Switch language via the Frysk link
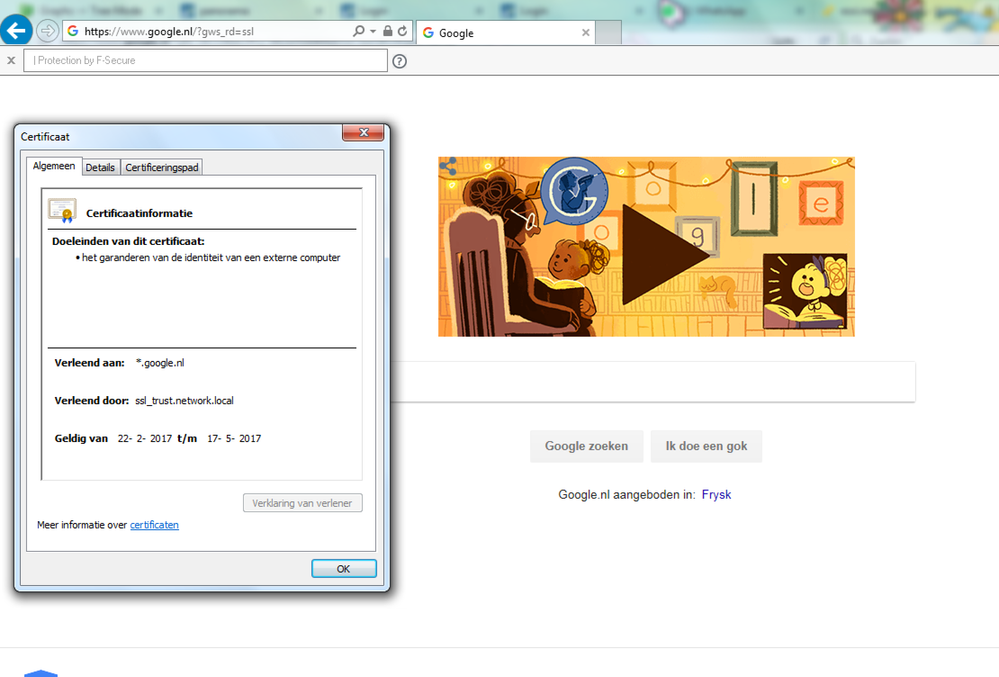The image size is (999, 677). [716, 495]
